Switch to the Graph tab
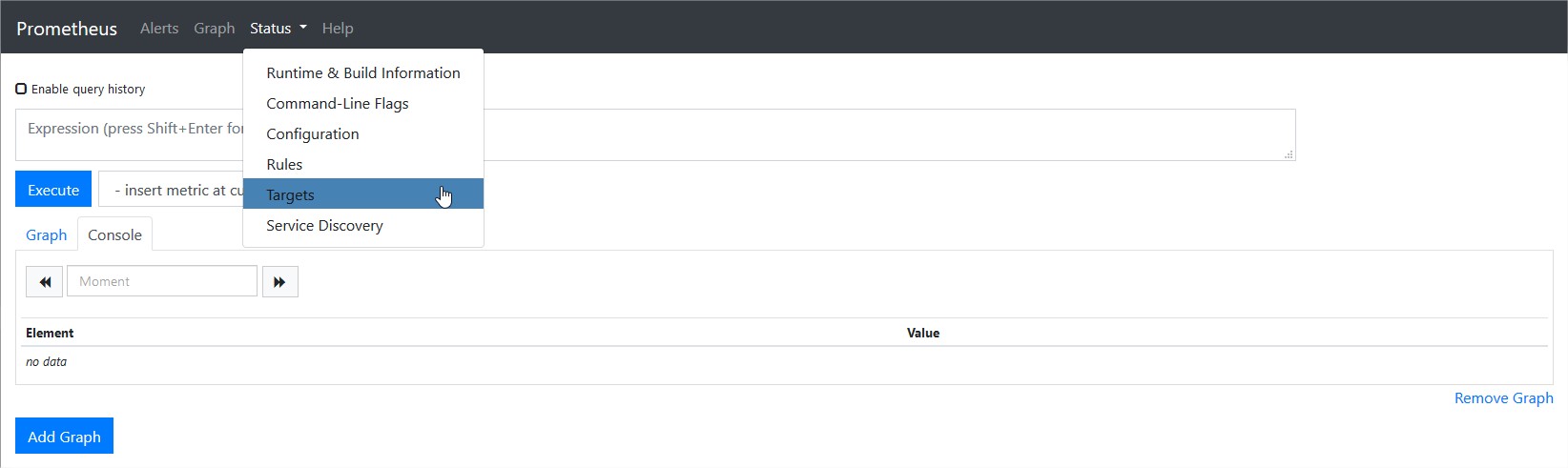The height and width of the screenshot is (468, 1568). (46, 234)
